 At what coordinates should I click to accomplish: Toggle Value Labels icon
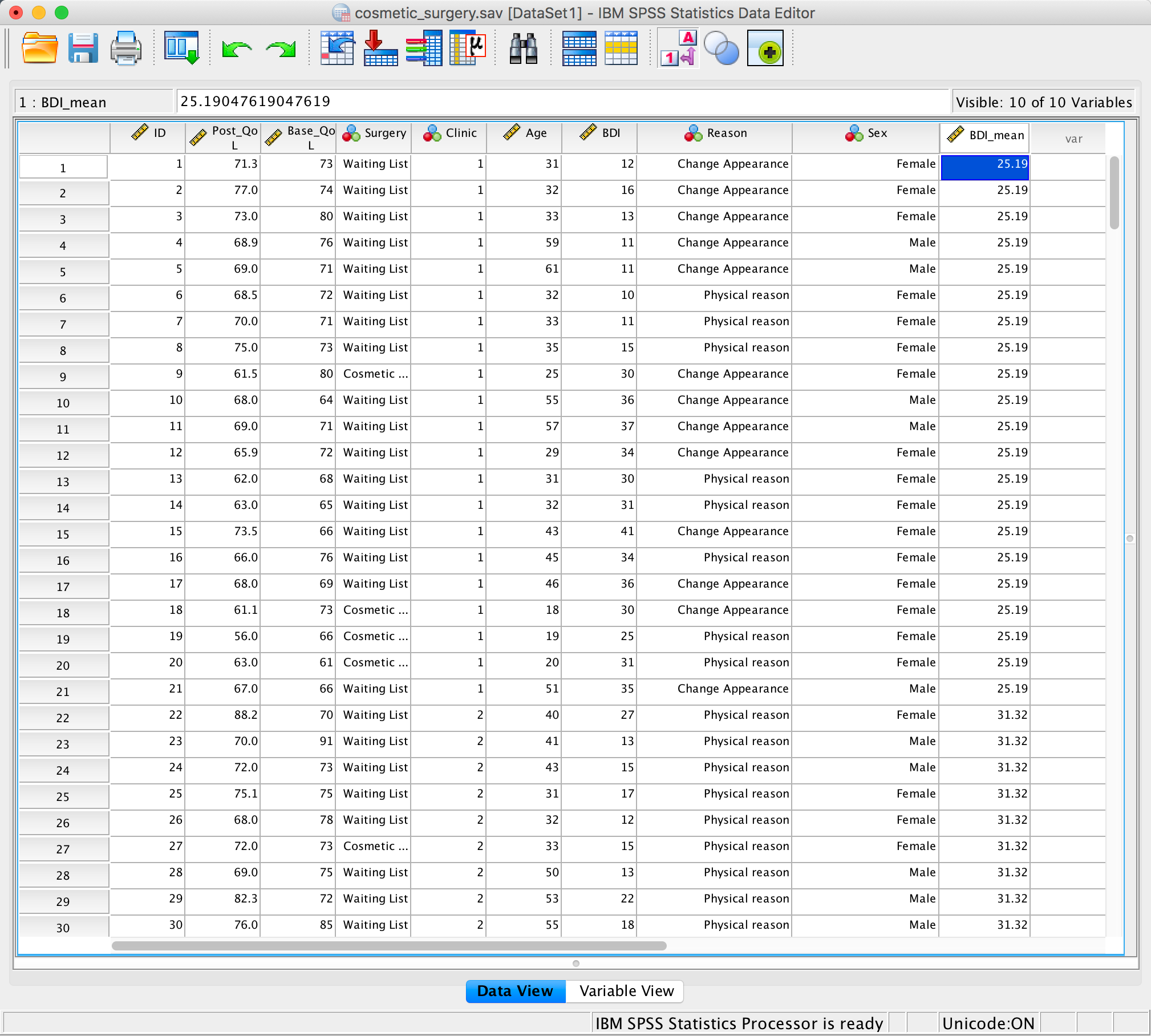pos(678,48)
